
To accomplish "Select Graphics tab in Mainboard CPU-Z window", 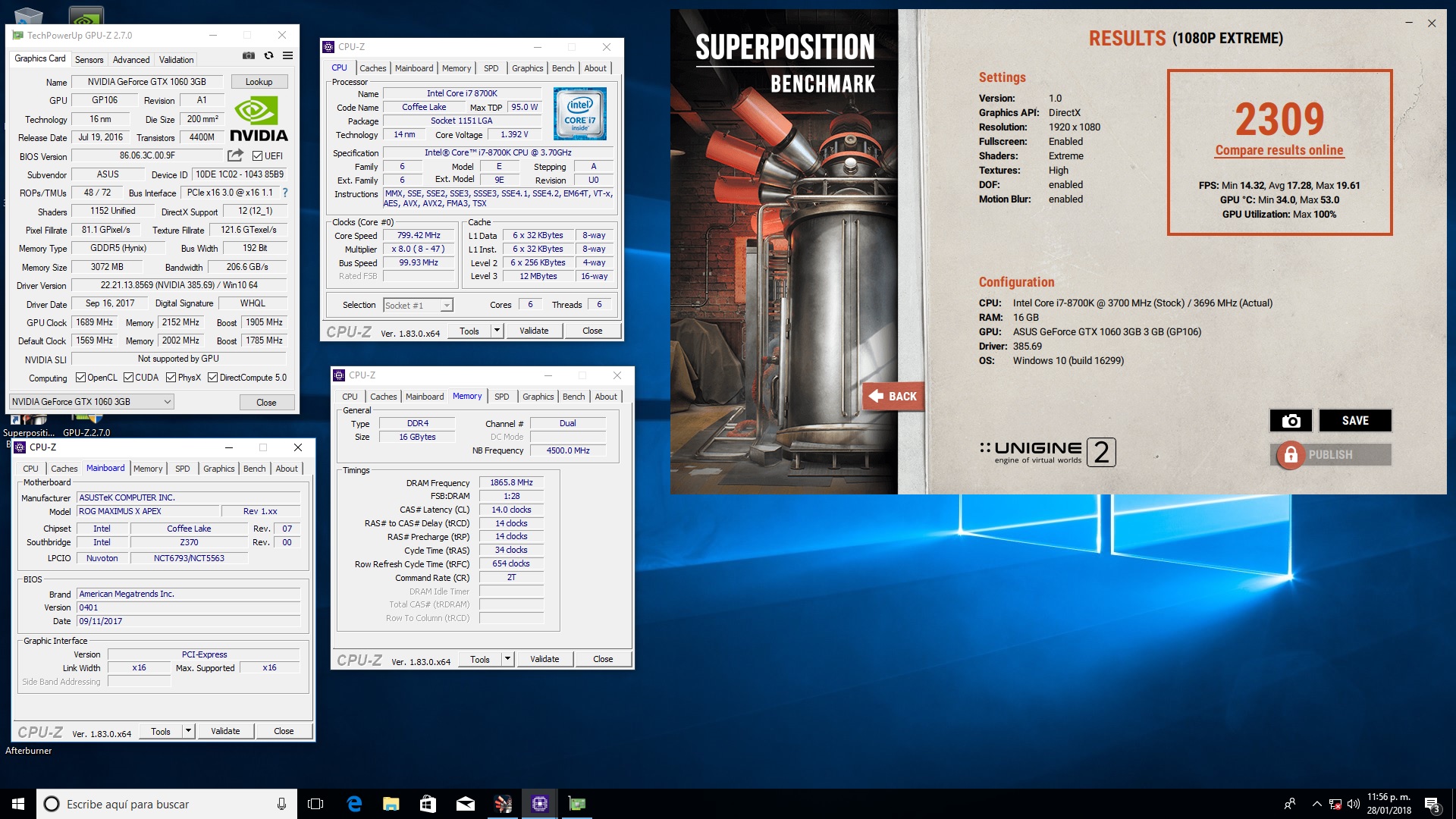I will click(x=219, y=469).
